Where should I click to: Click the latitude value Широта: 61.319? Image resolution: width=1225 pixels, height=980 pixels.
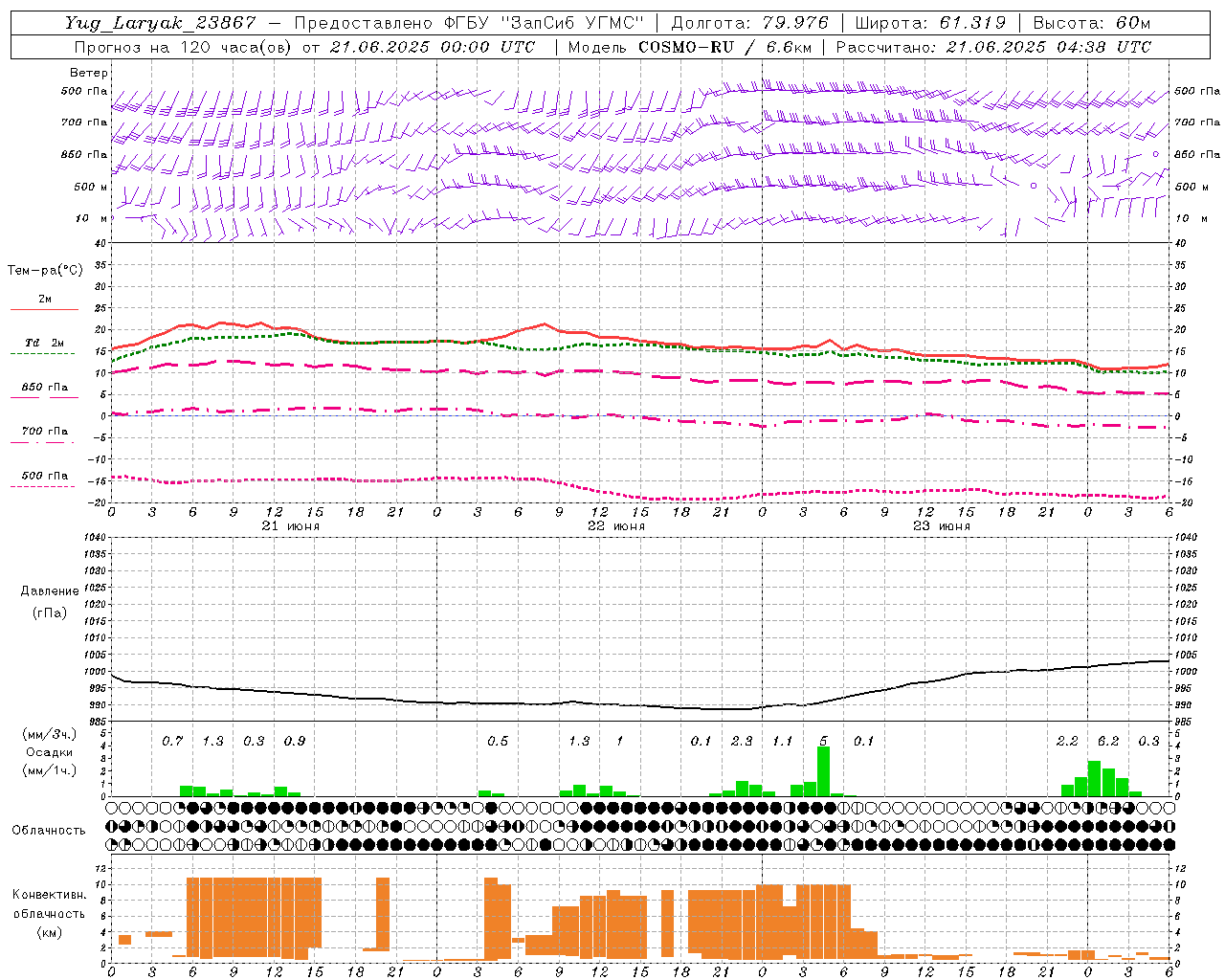coord(930,23)
